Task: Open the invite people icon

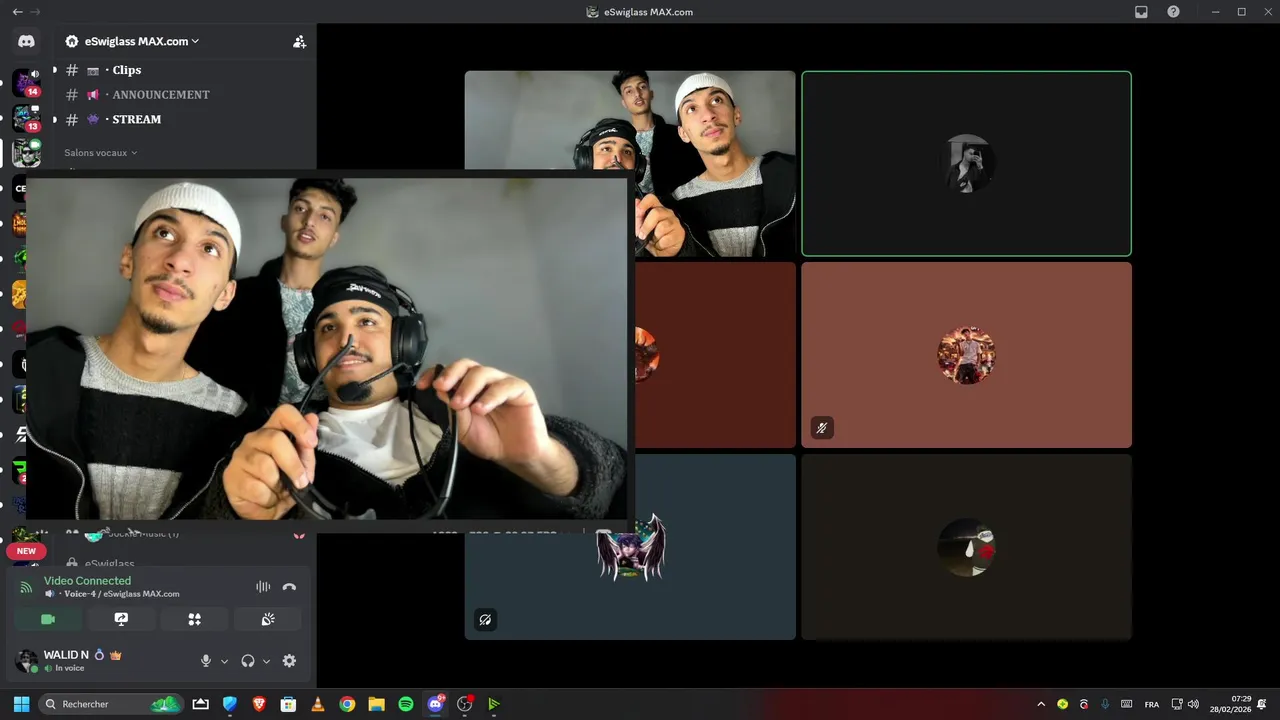Action: [x=299, y=42]
